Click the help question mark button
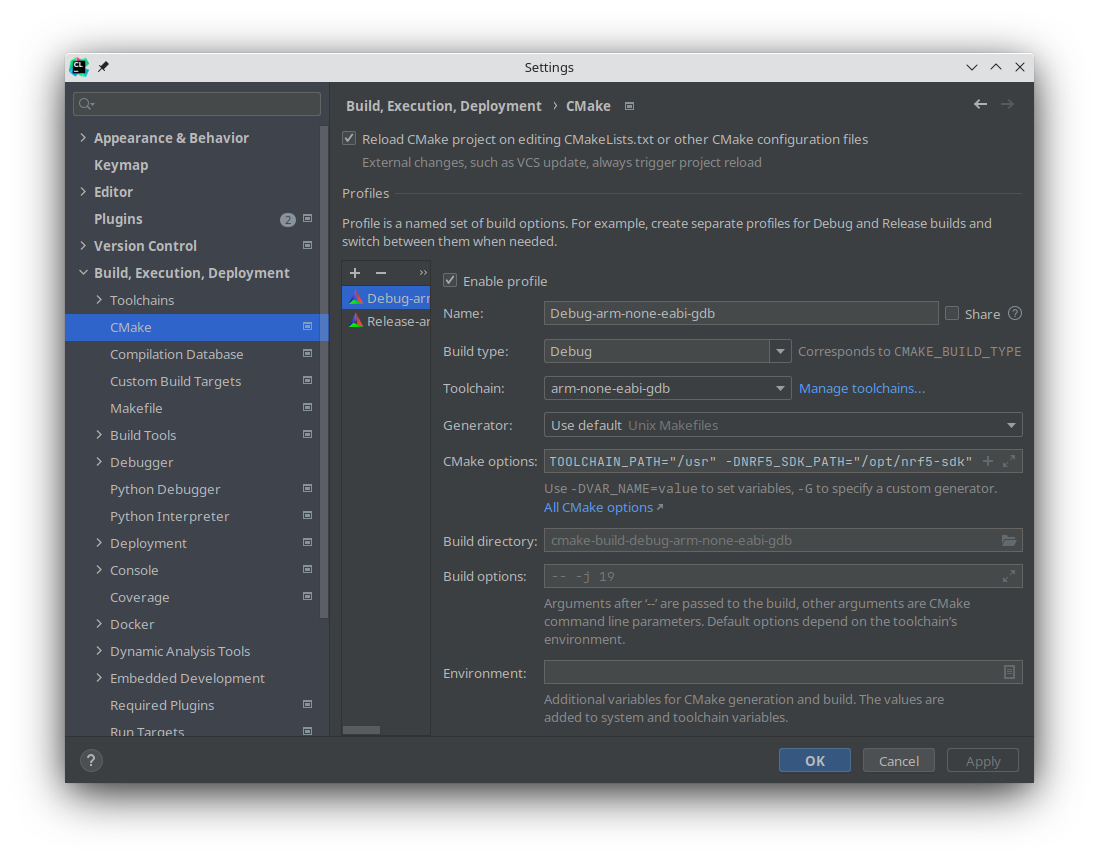Image resolution: width=1099 pixels, height=860 pixels. (x=90, y=761)
